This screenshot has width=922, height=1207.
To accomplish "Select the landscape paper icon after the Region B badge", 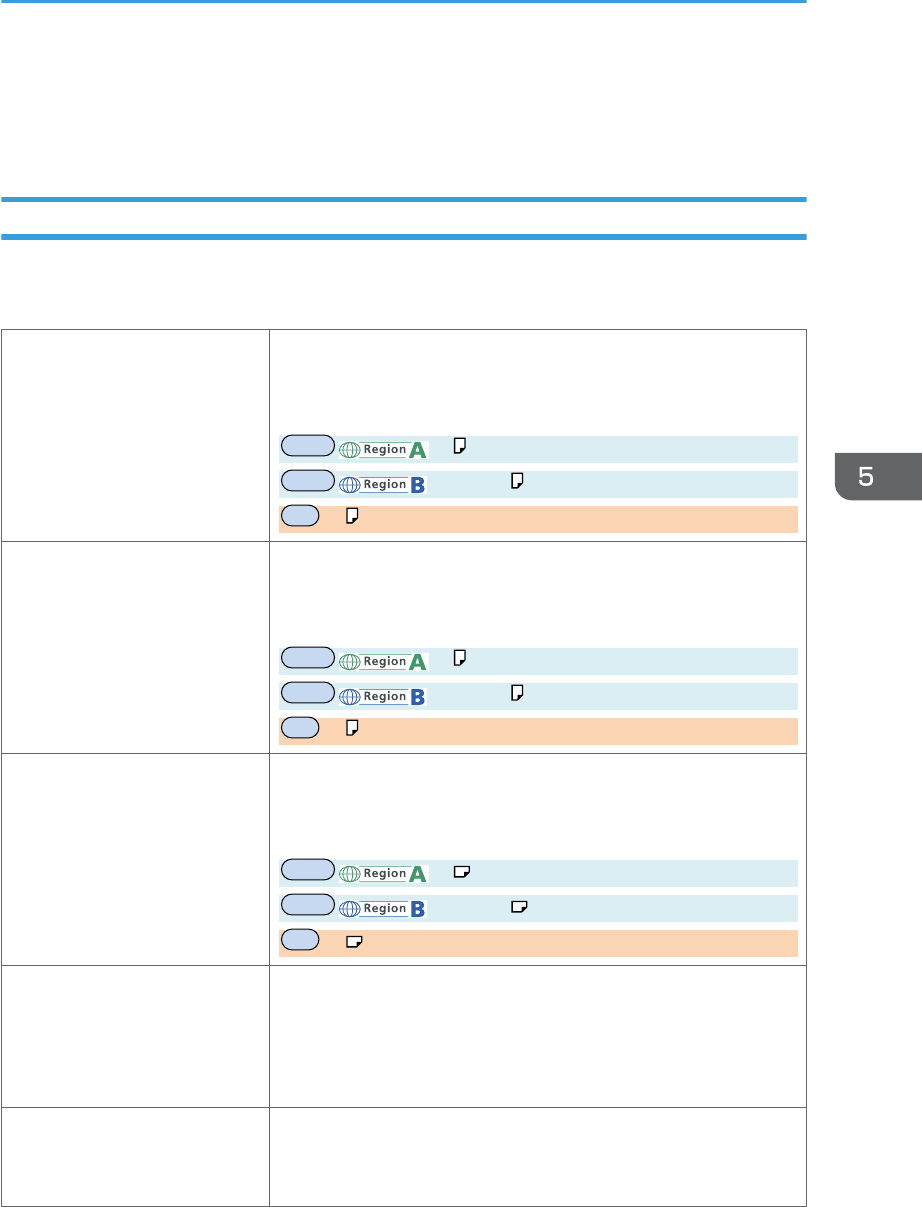I will click(x=520, y=907).
